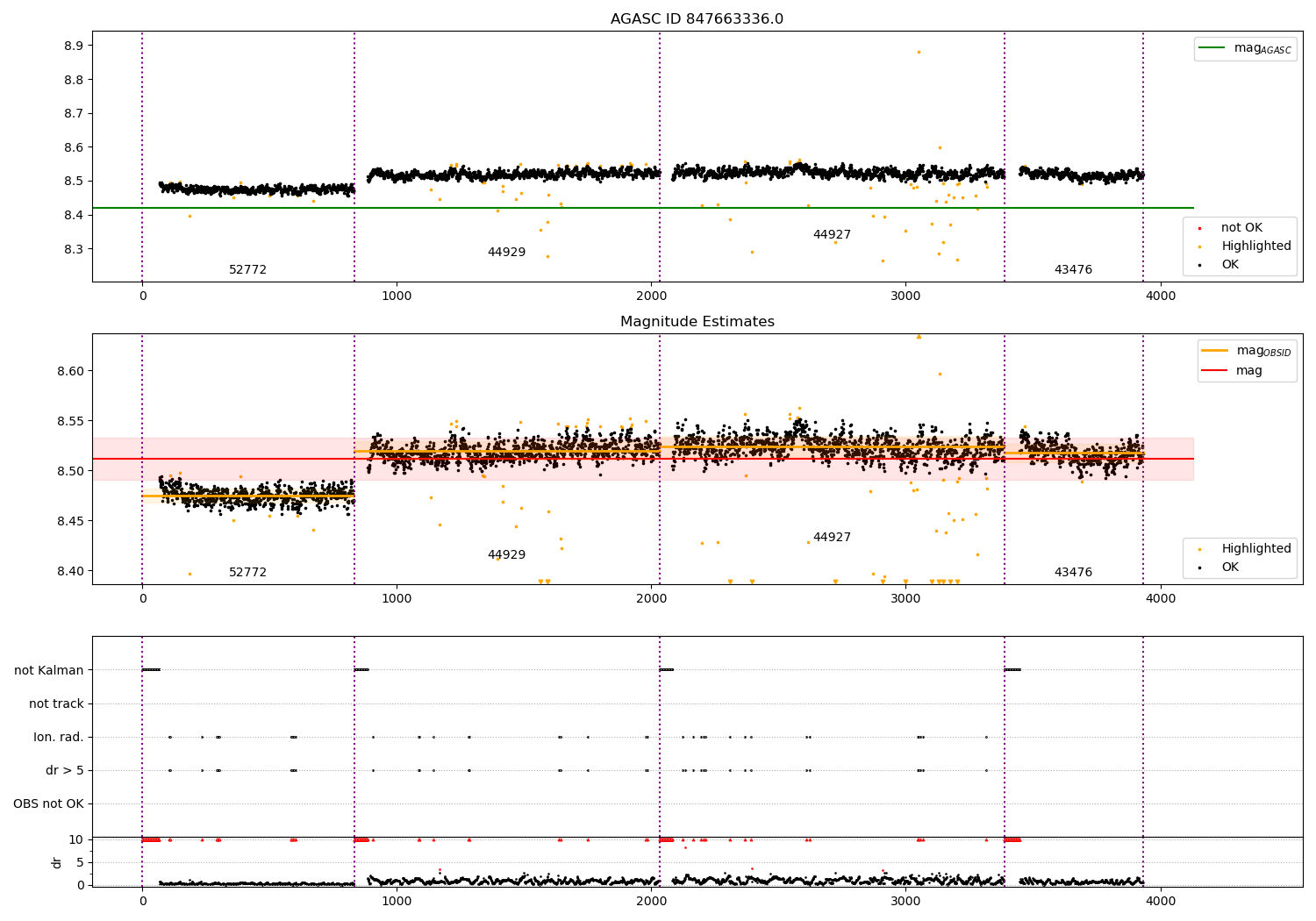Screen dimensions: 1316x921
Task: Click the 8.60 y-axis tick label
Action: click(x=69, y=372)
